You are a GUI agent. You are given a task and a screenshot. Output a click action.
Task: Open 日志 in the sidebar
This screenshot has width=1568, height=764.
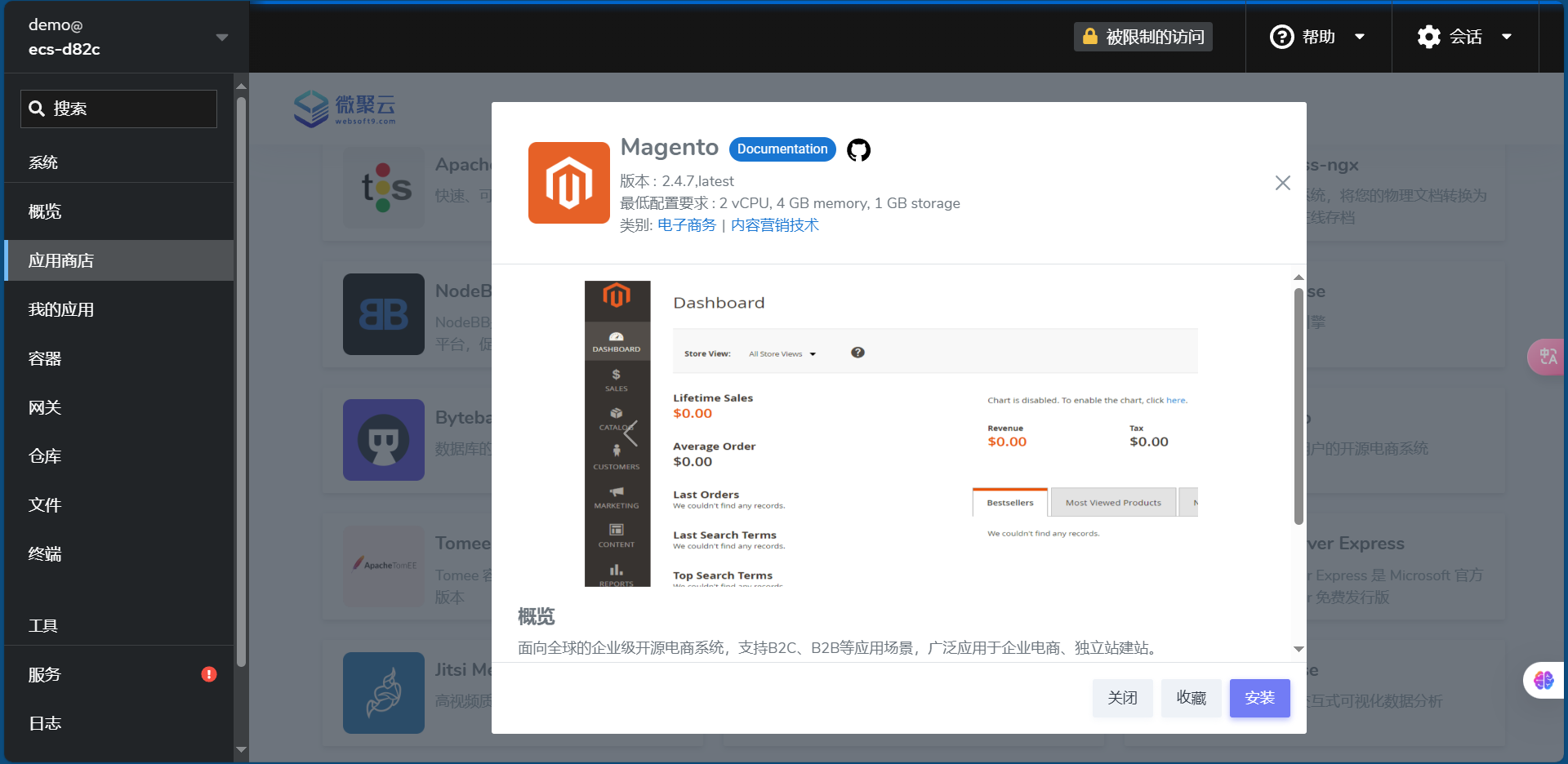point(119,723)
